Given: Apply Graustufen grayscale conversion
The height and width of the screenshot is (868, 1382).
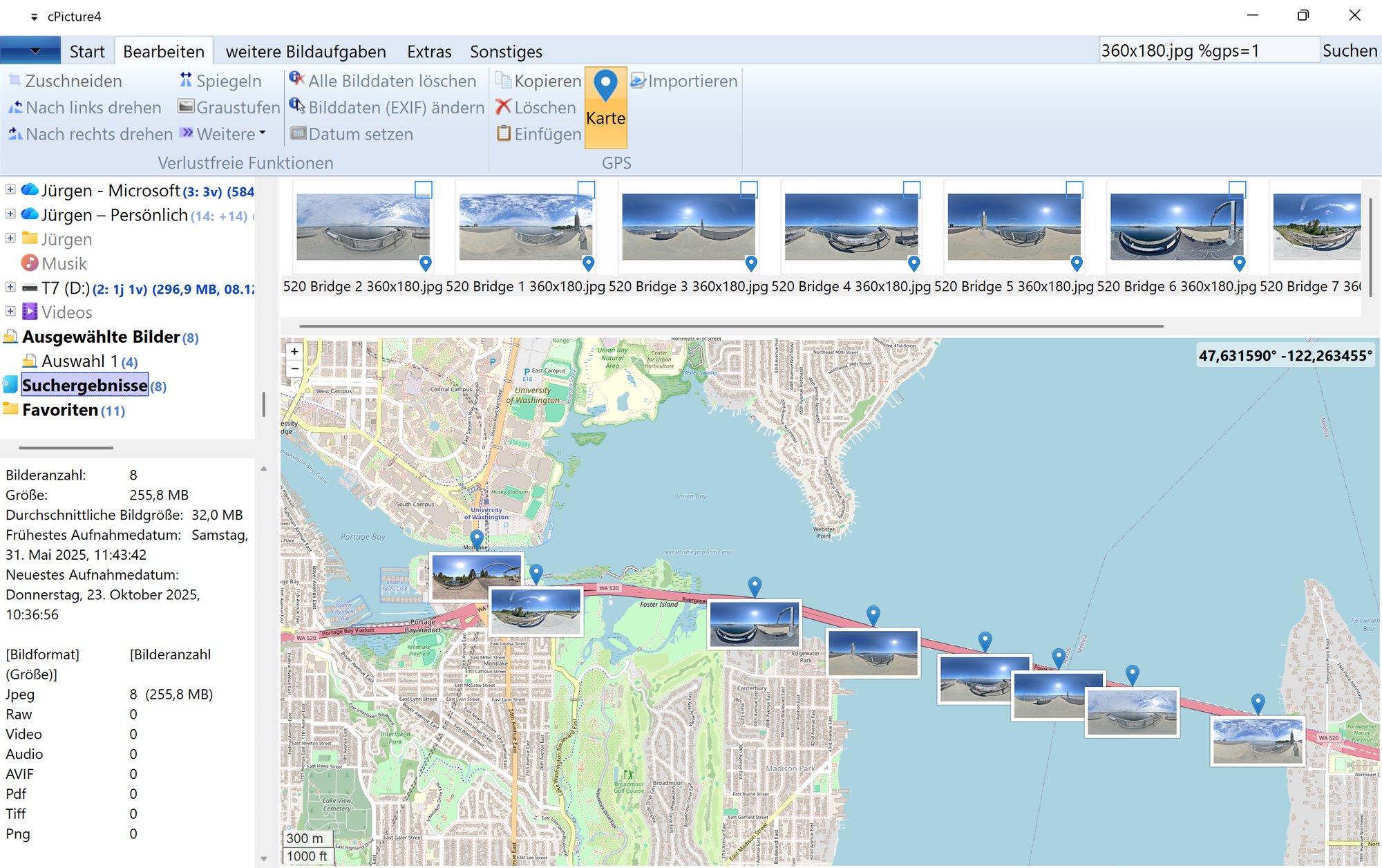Looking at the screenshot, I should pyautogui.click(x=229, y=108).
